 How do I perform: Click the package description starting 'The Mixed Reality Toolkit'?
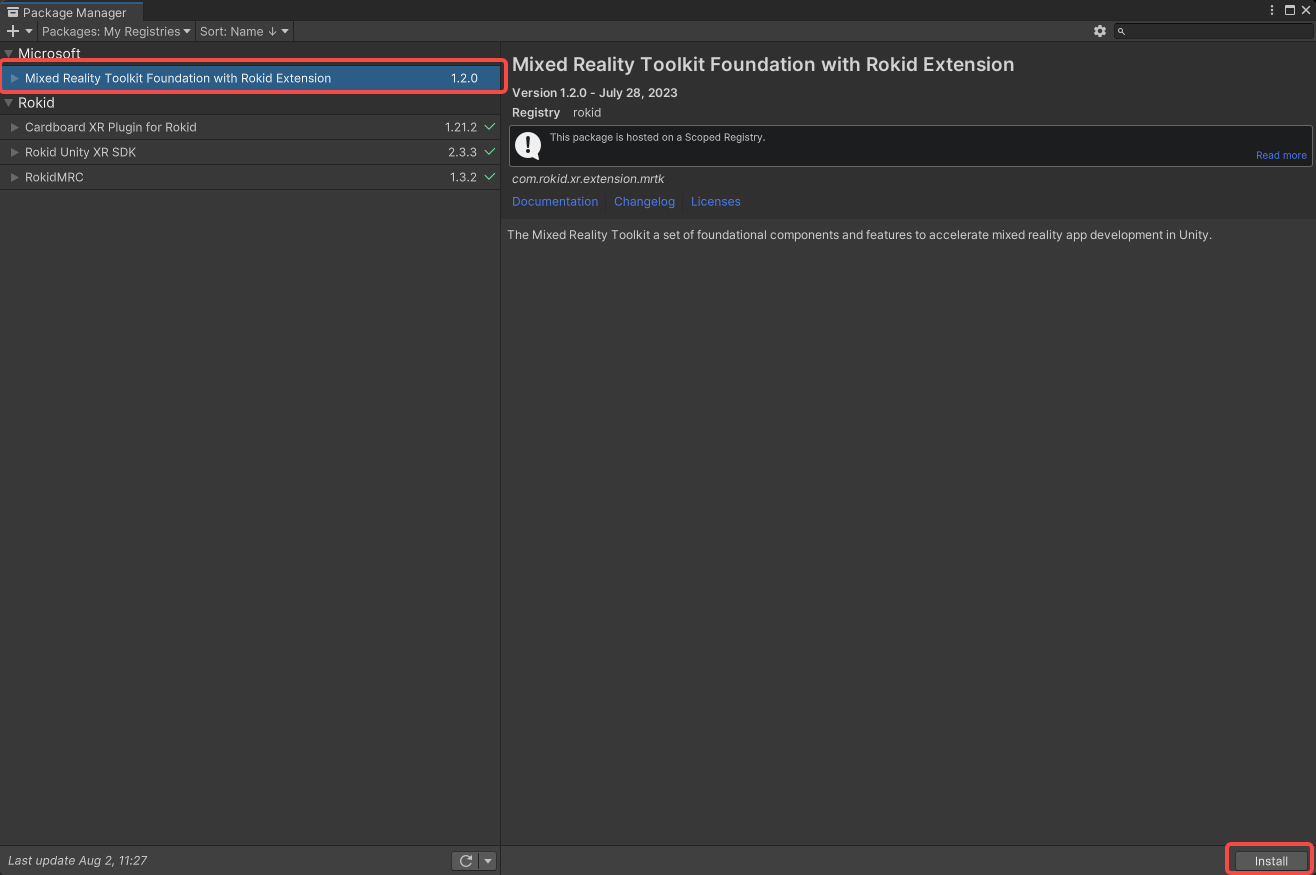coord(859,235)
